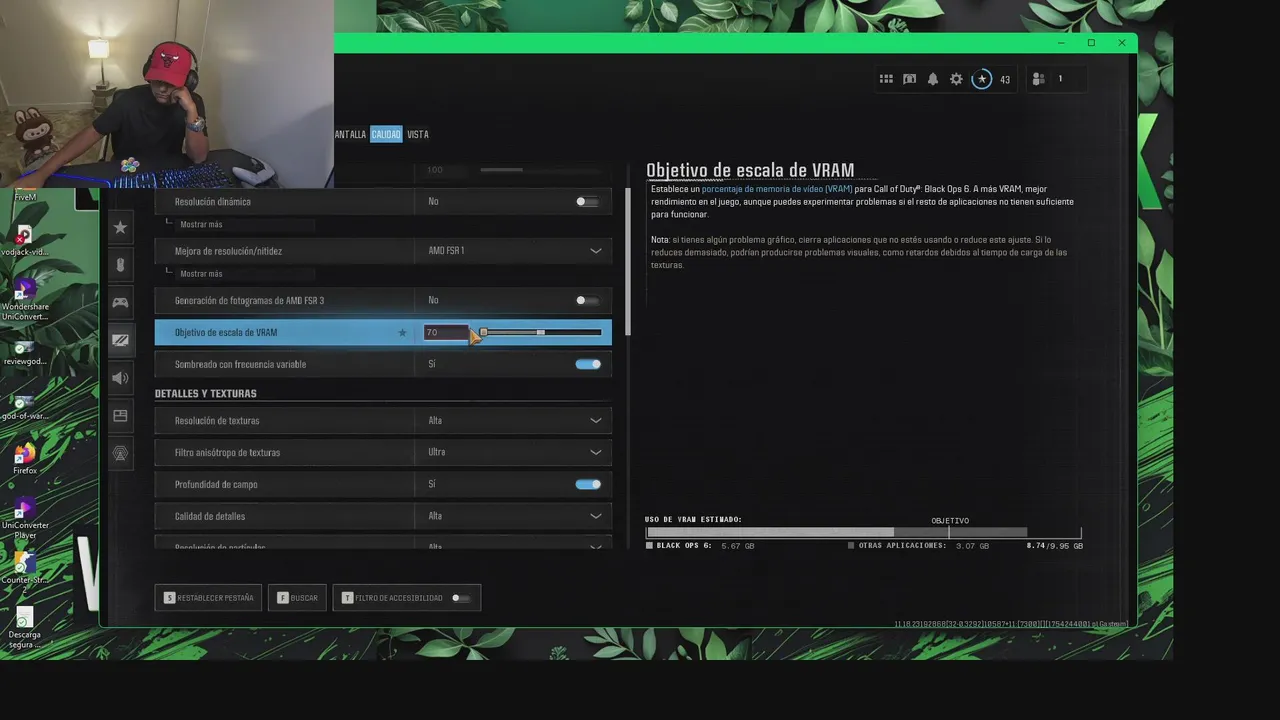This screenshot has width=1280, height=720.
Task: Click the VRAM scale target slider track
Action: pos(540,332)
